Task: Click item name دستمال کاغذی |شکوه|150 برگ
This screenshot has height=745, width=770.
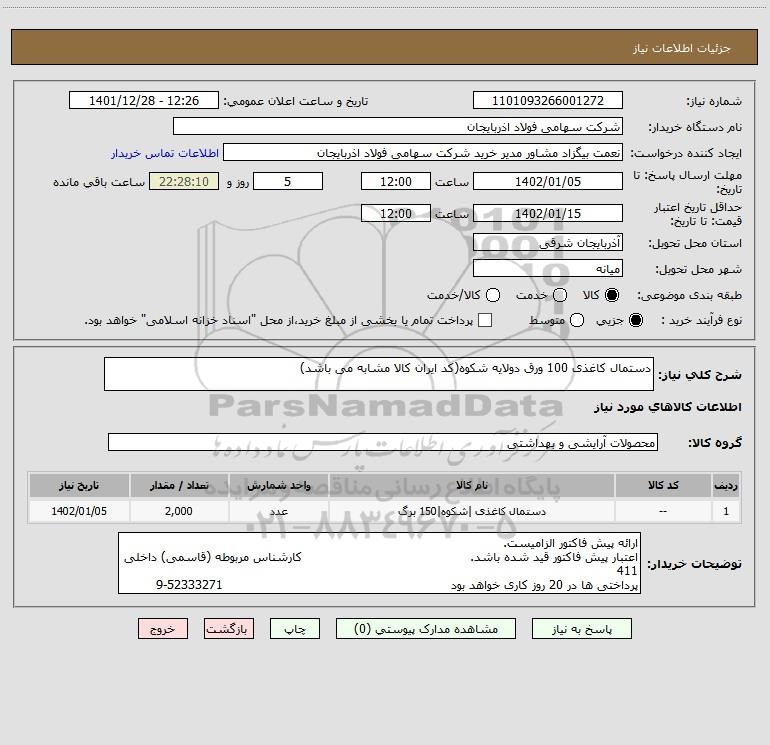Action: 471,511
